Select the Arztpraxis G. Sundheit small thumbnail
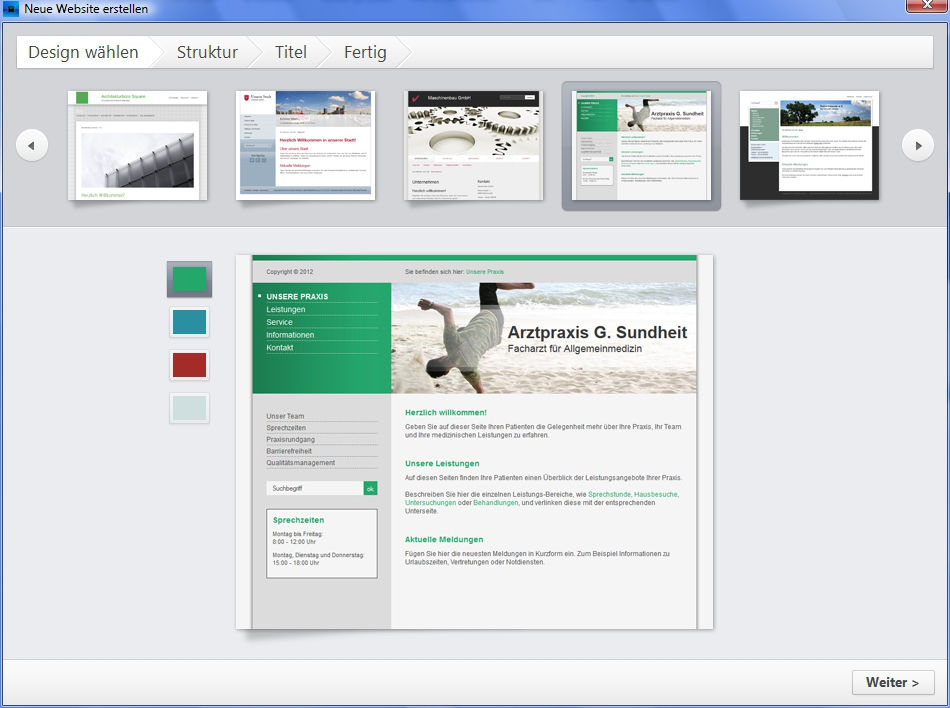Screen dimensions: 950x708 [641, 145]
